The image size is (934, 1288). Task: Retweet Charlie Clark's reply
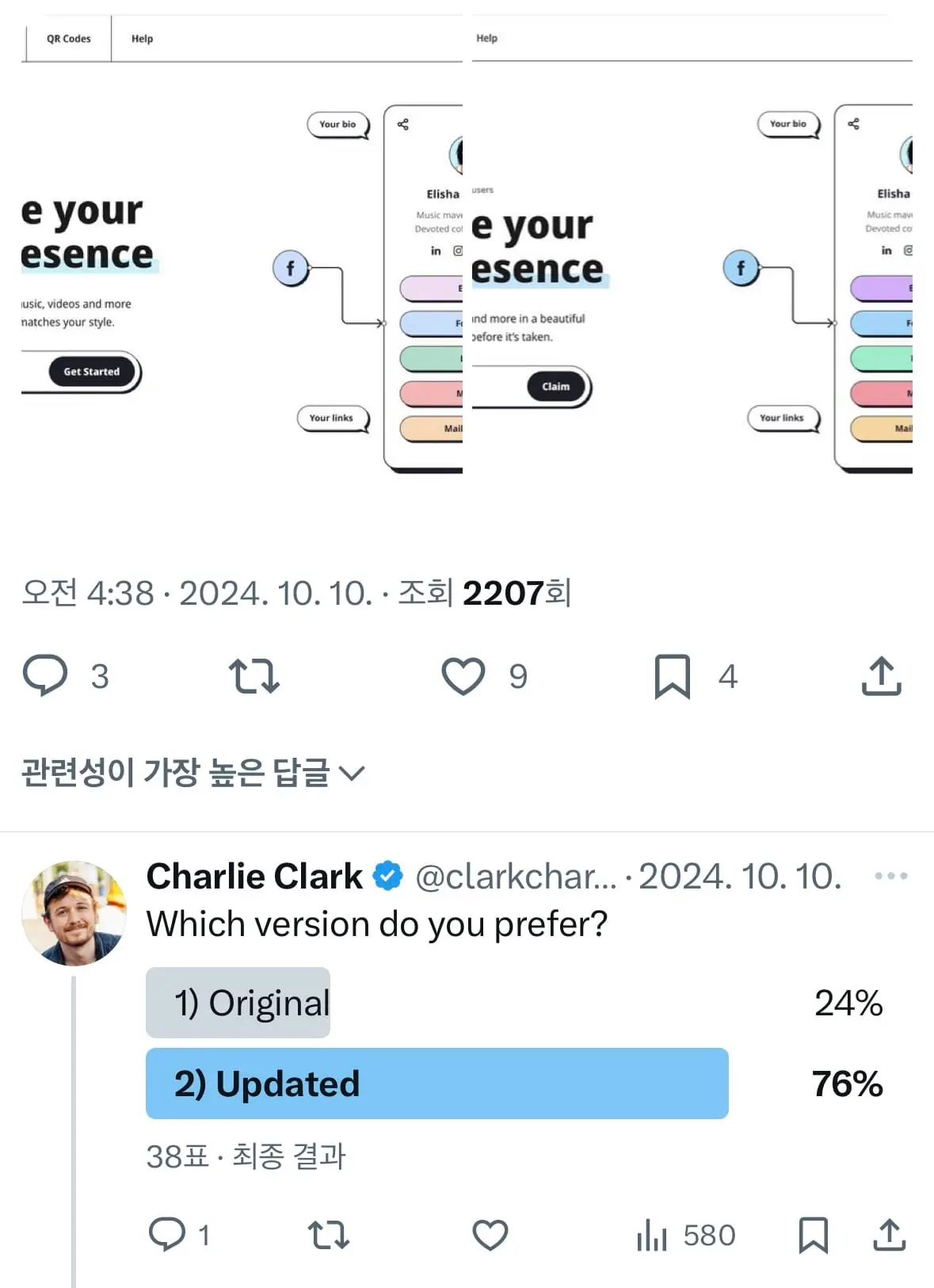(x=329, y=1234)
